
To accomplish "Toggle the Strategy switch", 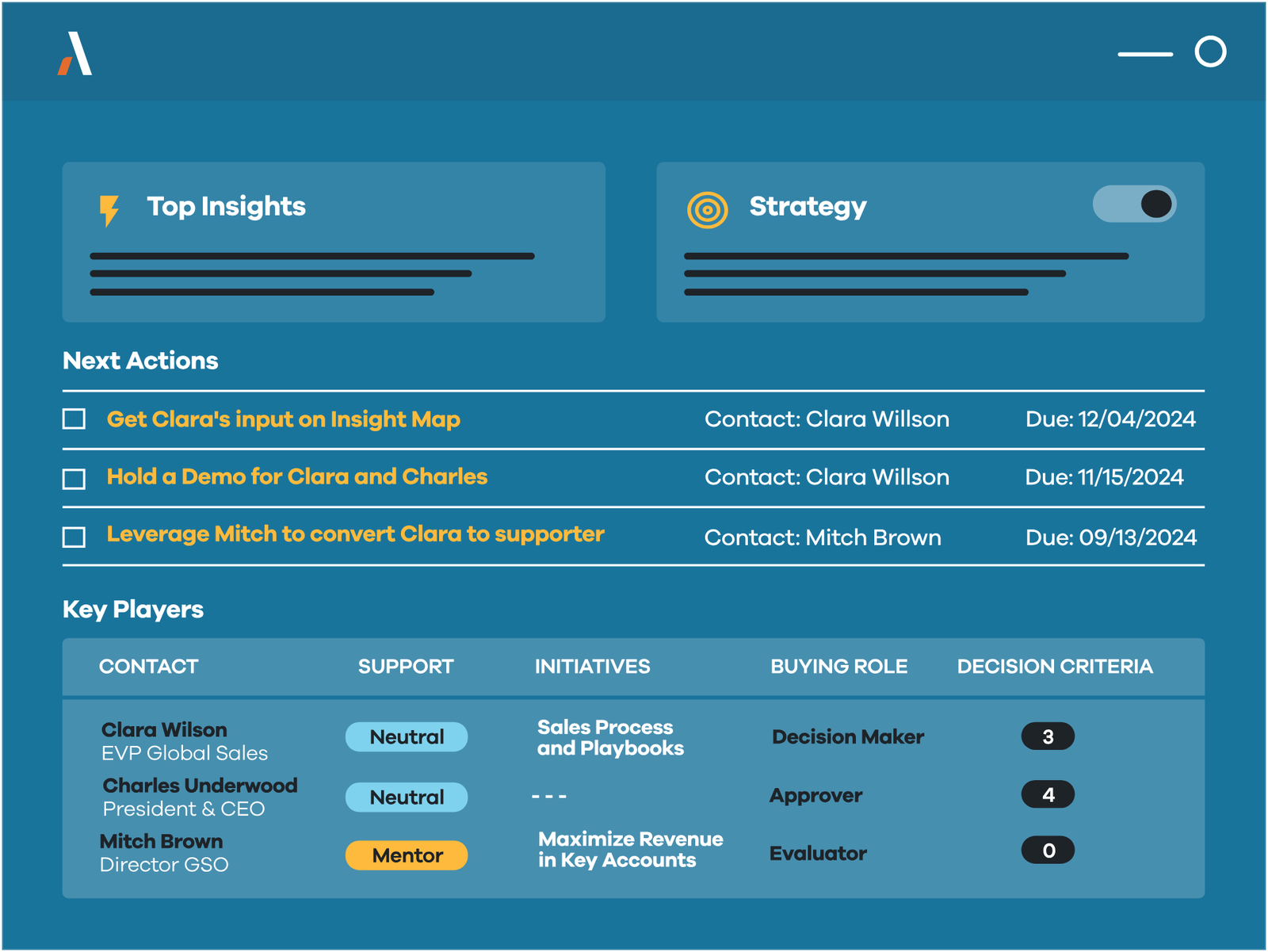I will click(1134, 204).
